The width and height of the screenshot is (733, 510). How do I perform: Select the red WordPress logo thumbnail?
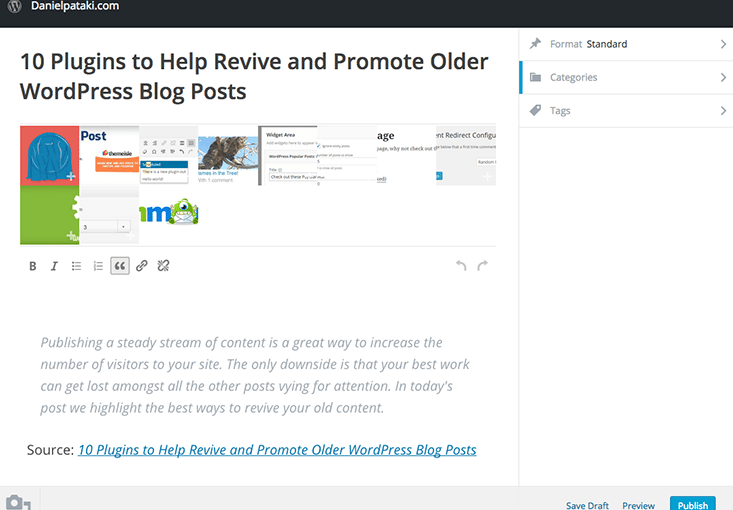coord(50,156)
